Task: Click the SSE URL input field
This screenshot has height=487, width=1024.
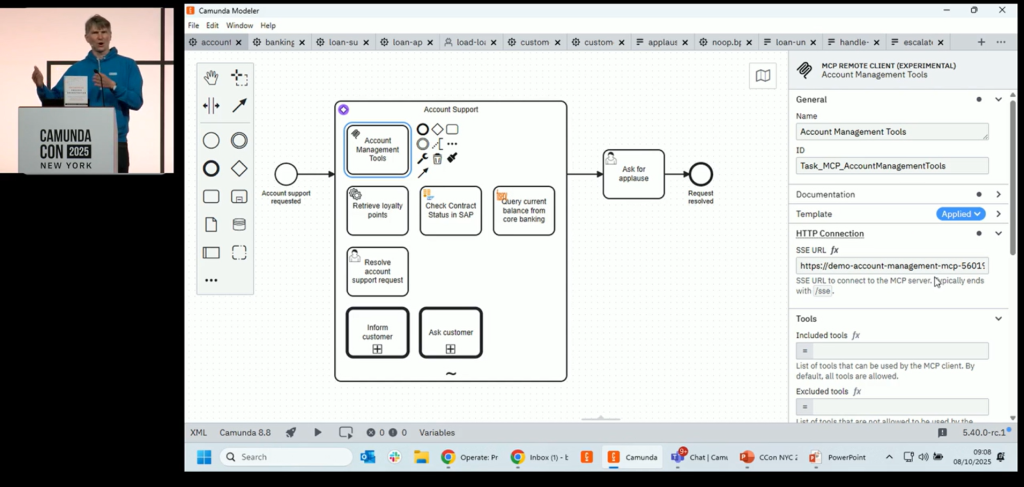Action: coord(892,266)
